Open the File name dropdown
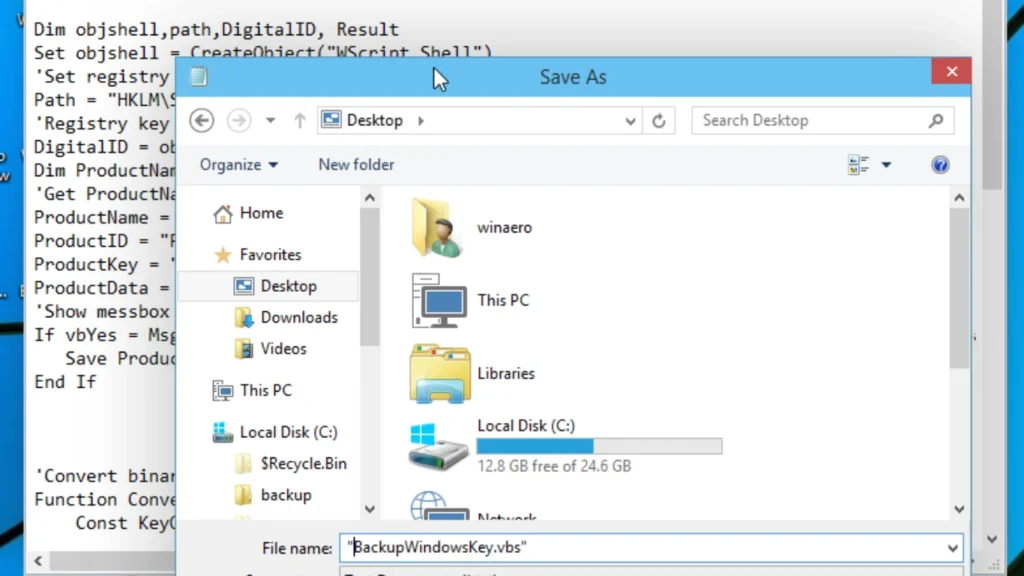The width and height of the screenshot is (1024, 576). click(951, 548)
